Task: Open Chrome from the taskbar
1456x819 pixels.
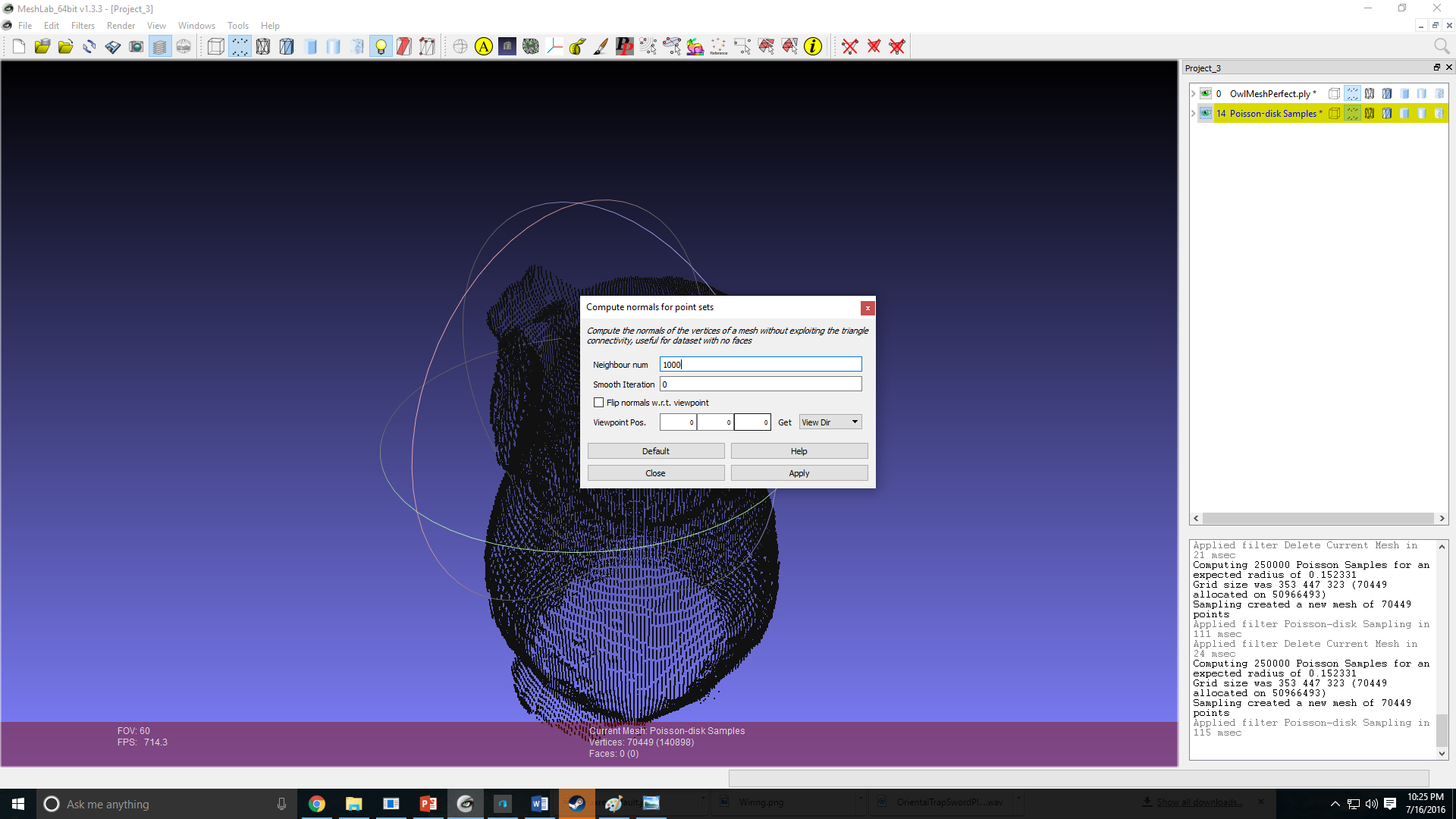Action: tap(317, 804)
